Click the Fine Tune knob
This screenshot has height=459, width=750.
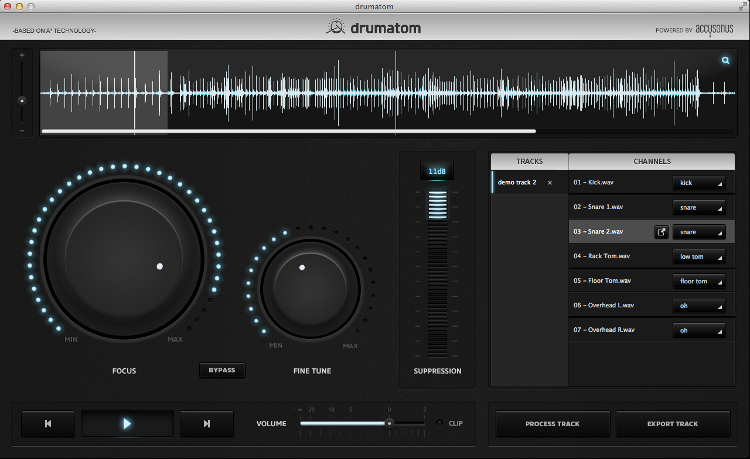coord(311,288)
